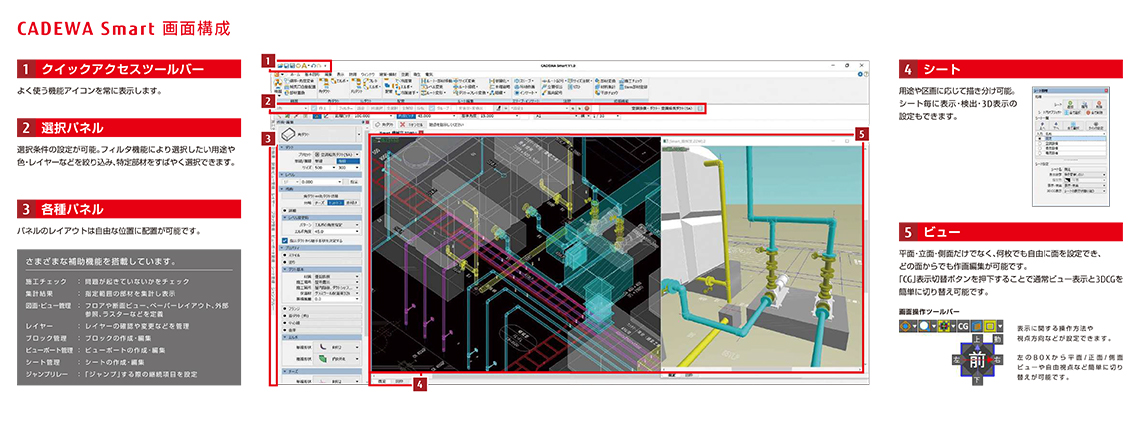
Task: Select the 電気設備 radio button in sheet panel
Action: pyautogui.click(x=1039, y=153)
